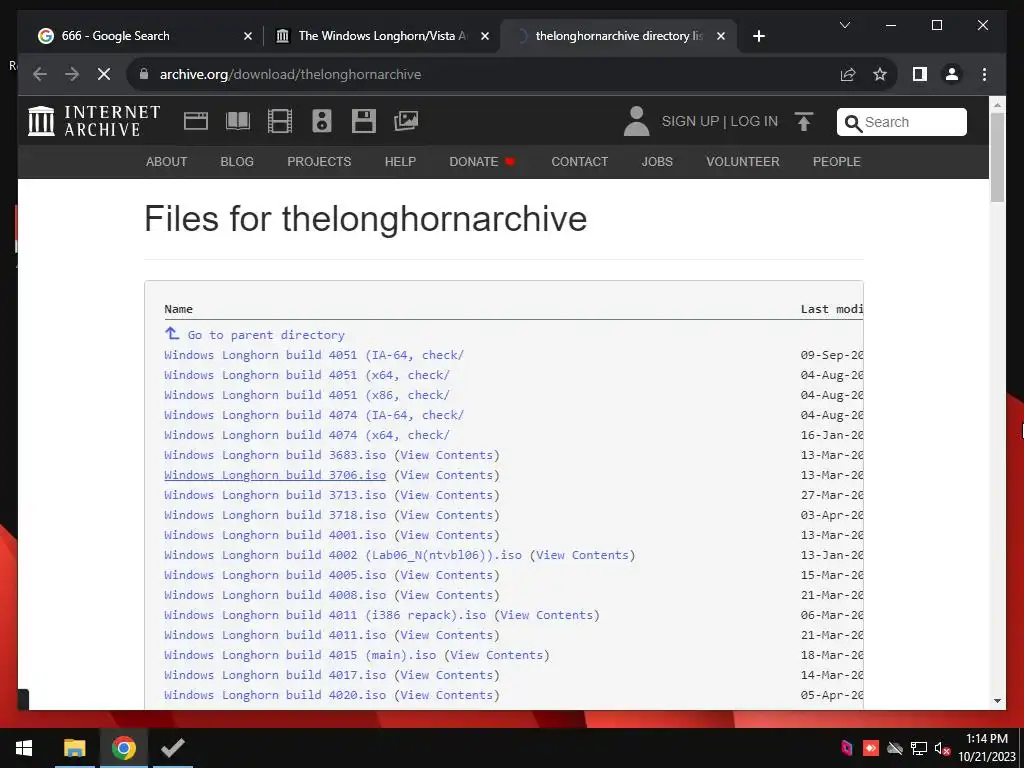Screen dimensions: 1024x768
Task: Download build 4002 (Lab06_N(ntvbl06)).iso
Action: pos(343,555)
